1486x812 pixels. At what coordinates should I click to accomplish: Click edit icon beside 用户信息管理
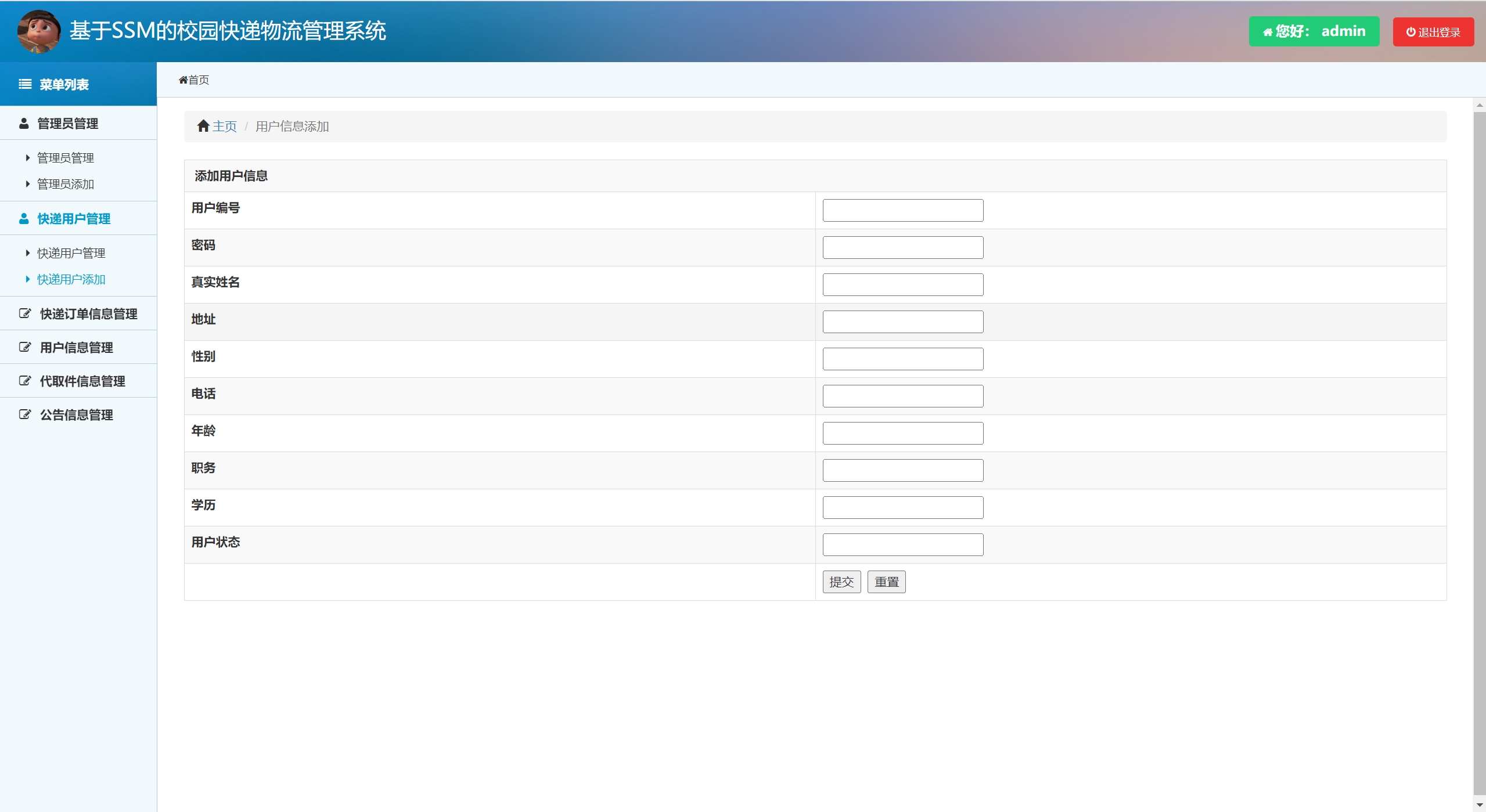pyautogui.click(x=25, y=348)
